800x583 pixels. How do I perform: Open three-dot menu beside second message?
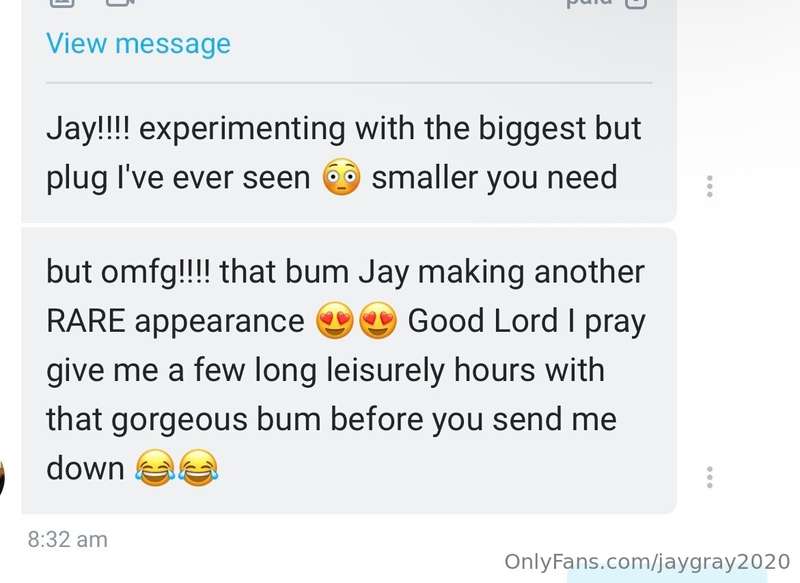click(x=709, y=477)
